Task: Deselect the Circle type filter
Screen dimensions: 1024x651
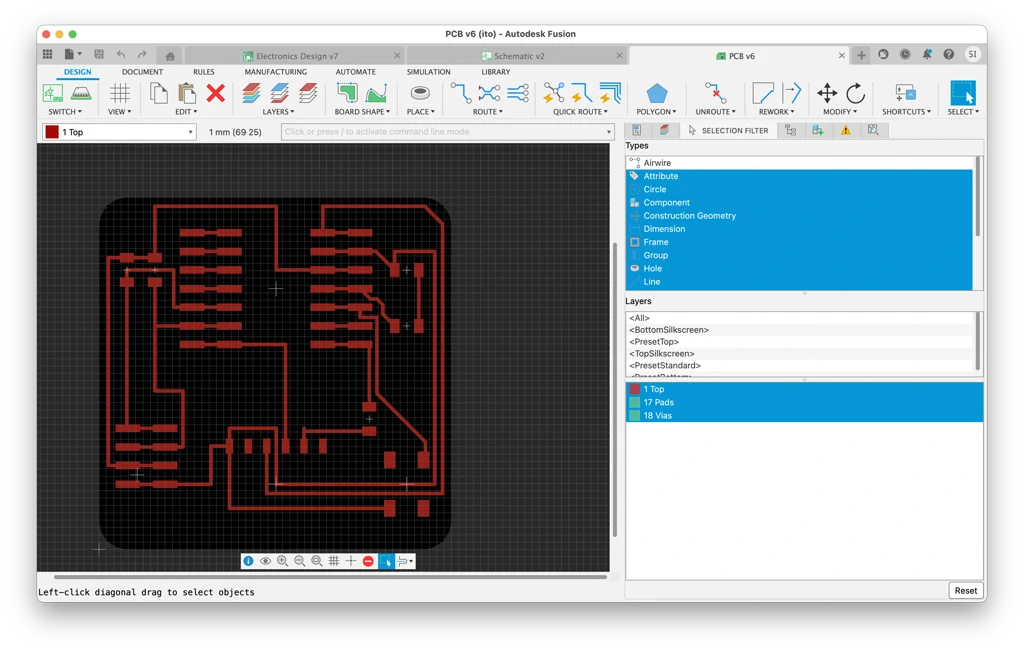Action: click(799, 189)
